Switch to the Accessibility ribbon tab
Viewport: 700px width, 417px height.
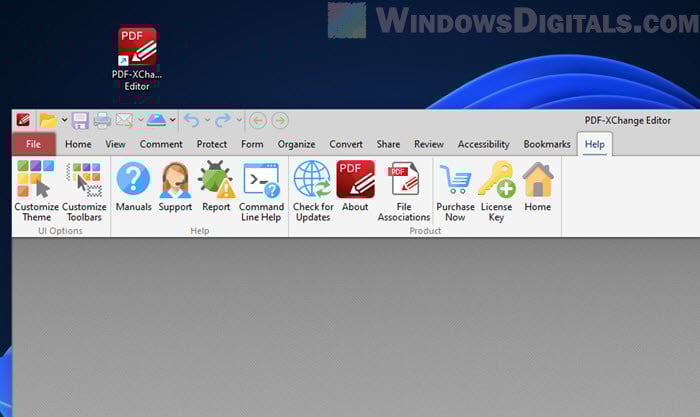(x=483, y=144)
